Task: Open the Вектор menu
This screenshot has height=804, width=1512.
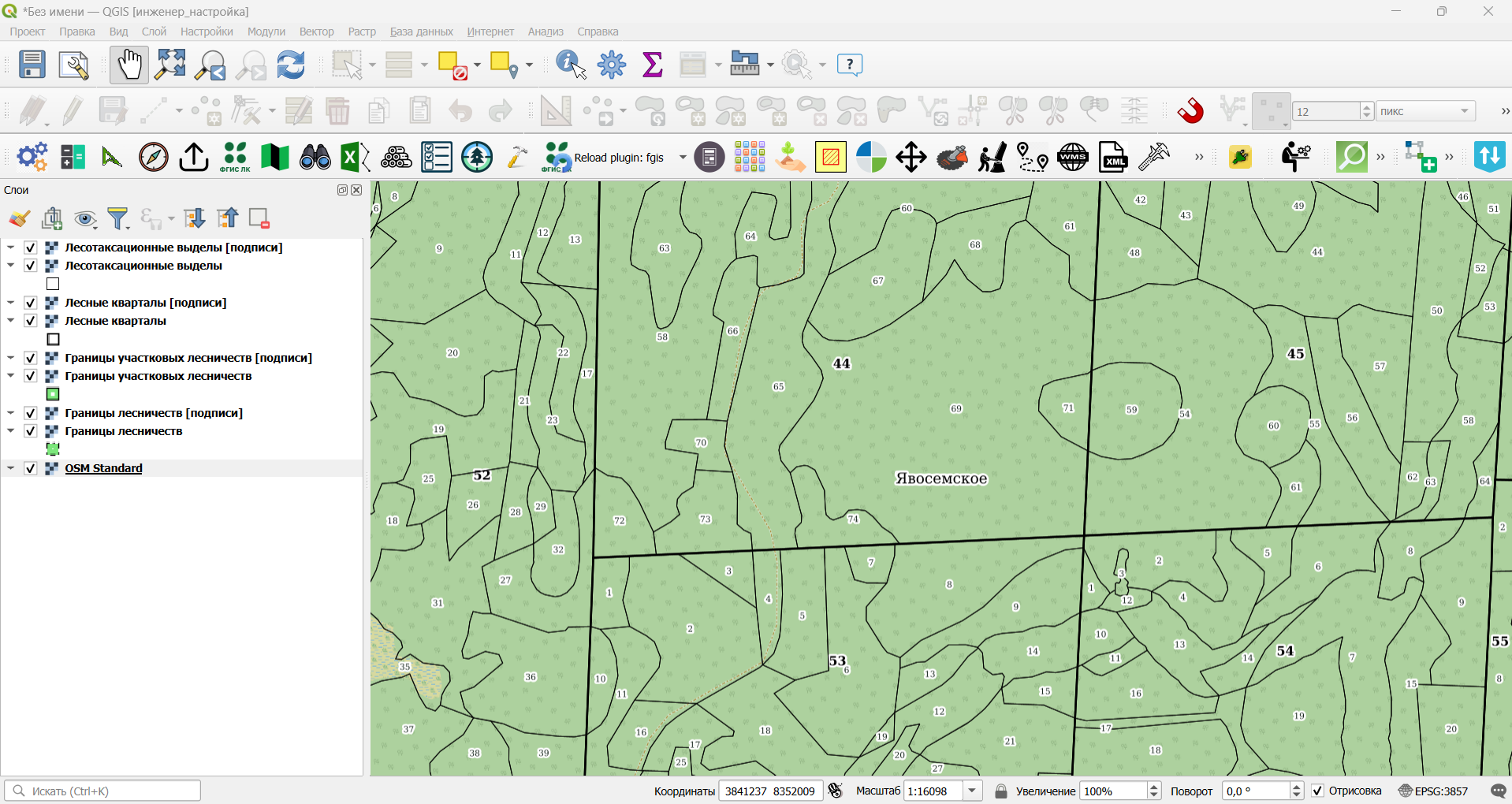Action: pyautogui.click(x=316, y=32)
